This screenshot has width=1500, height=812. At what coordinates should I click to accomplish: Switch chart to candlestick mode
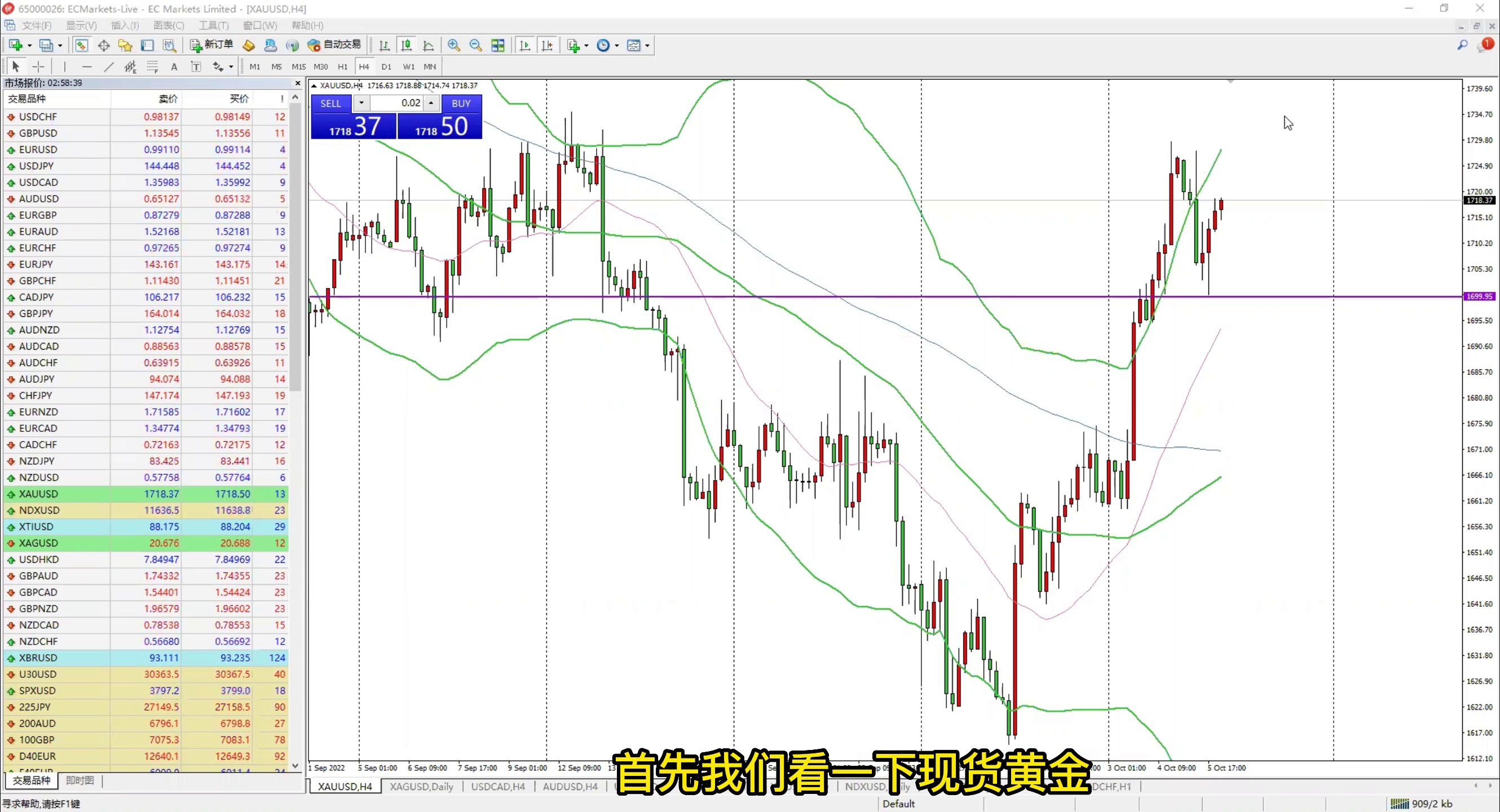tap(407, 46)
